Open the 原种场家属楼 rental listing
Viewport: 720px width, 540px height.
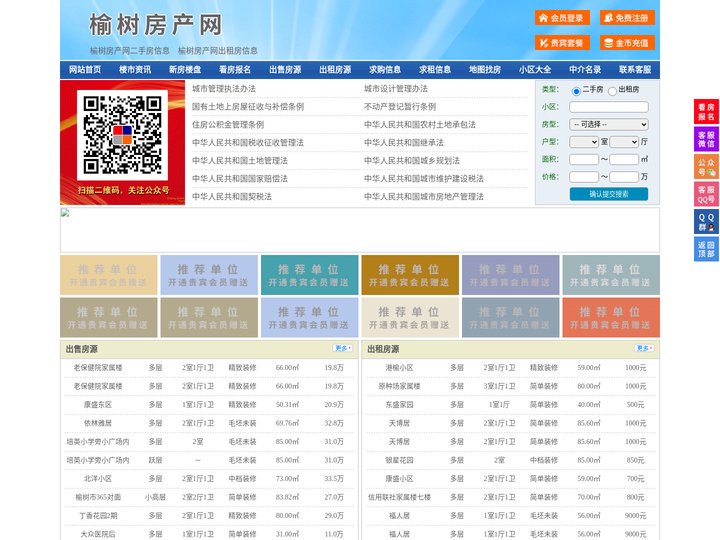click(x=399, y=386)
